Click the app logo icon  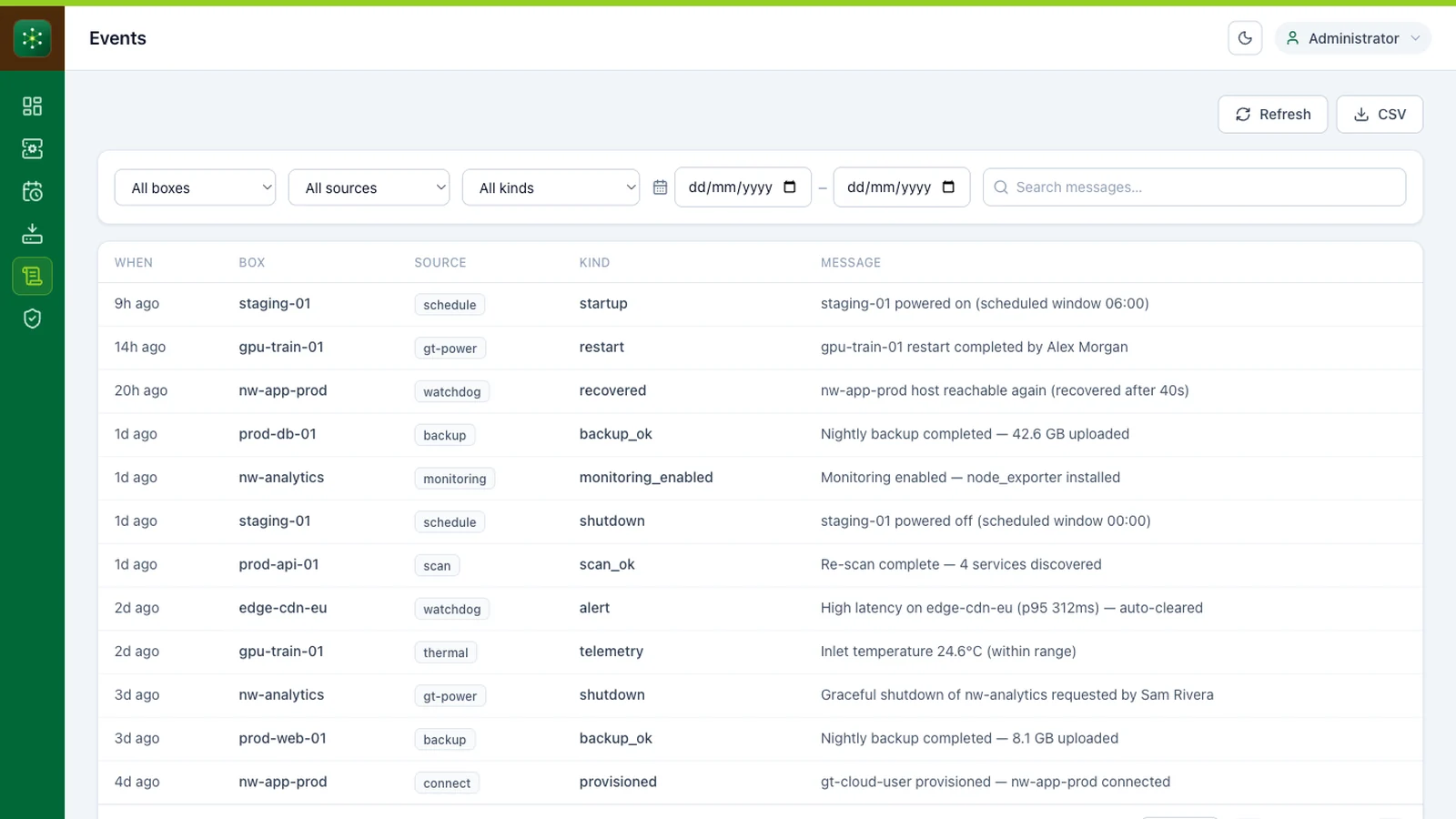(32, 38)
